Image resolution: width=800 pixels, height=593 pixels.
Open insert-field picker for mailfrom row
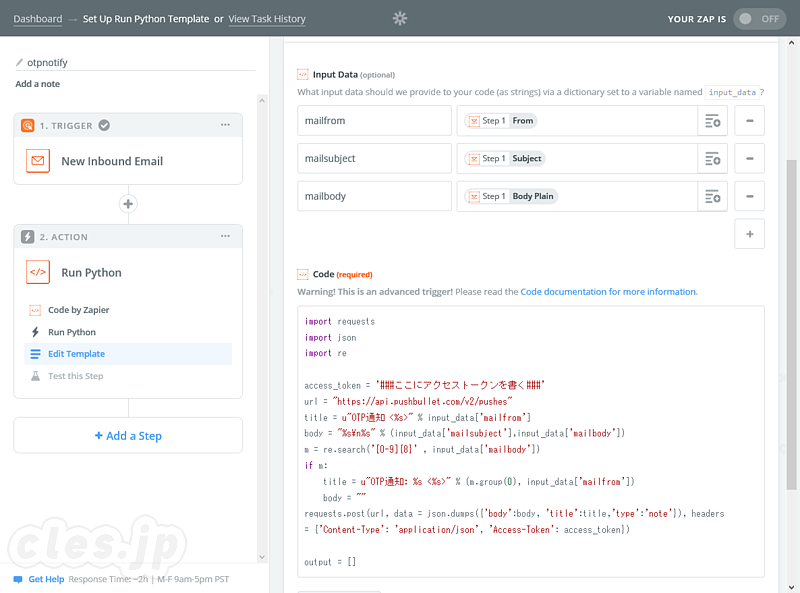pyautogui.click(x=712, y=121)
